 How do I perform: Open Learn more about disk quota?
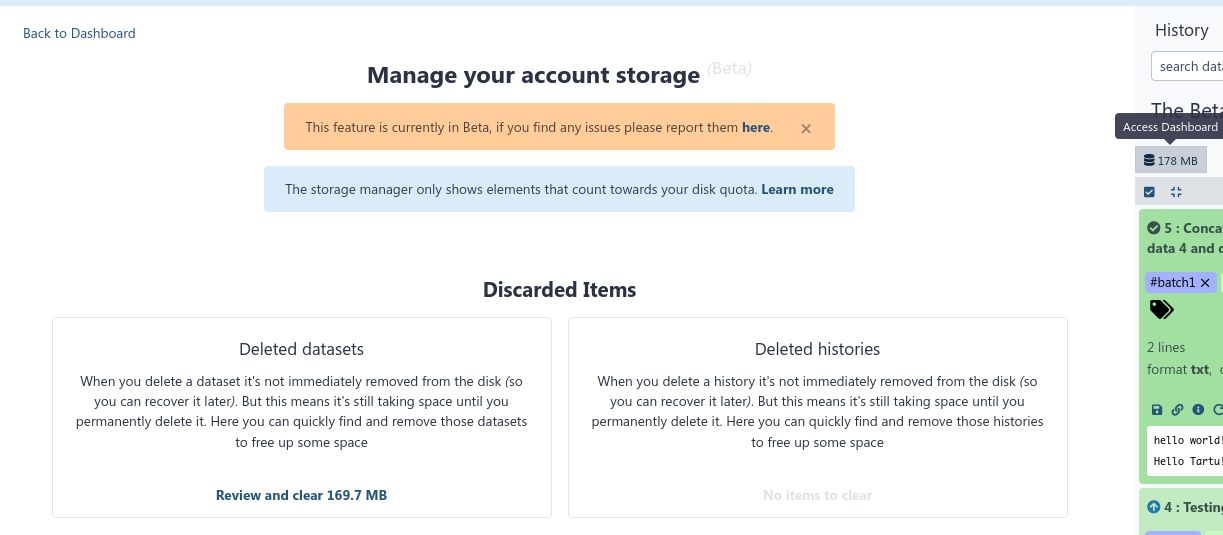797,189
